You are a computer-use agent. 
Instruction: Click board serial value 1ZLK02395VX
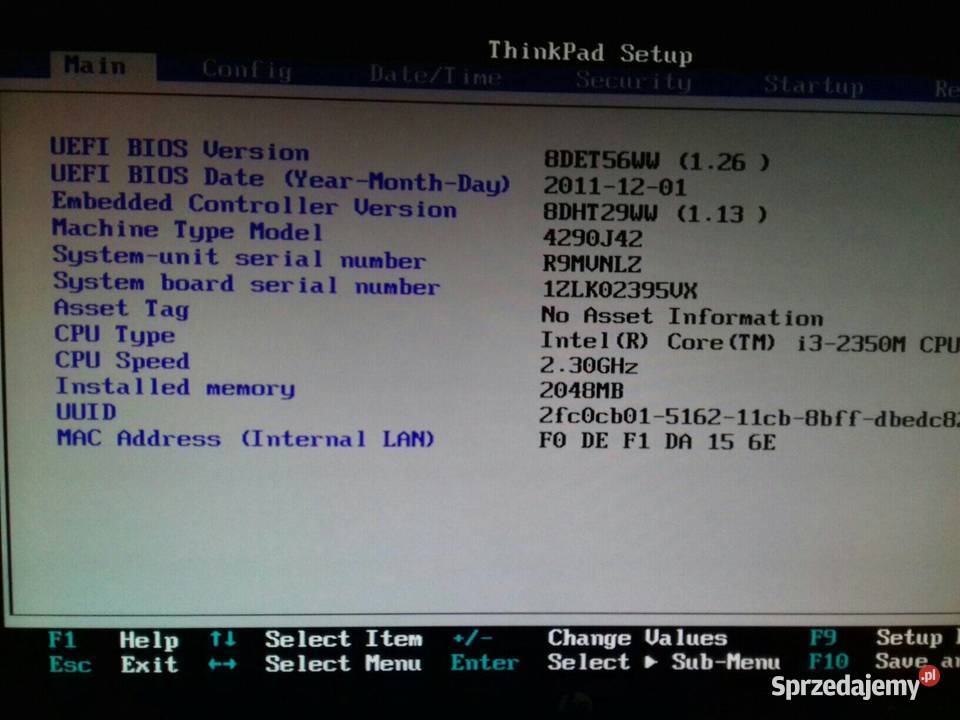pyautogui.click(x=620, y=290)
